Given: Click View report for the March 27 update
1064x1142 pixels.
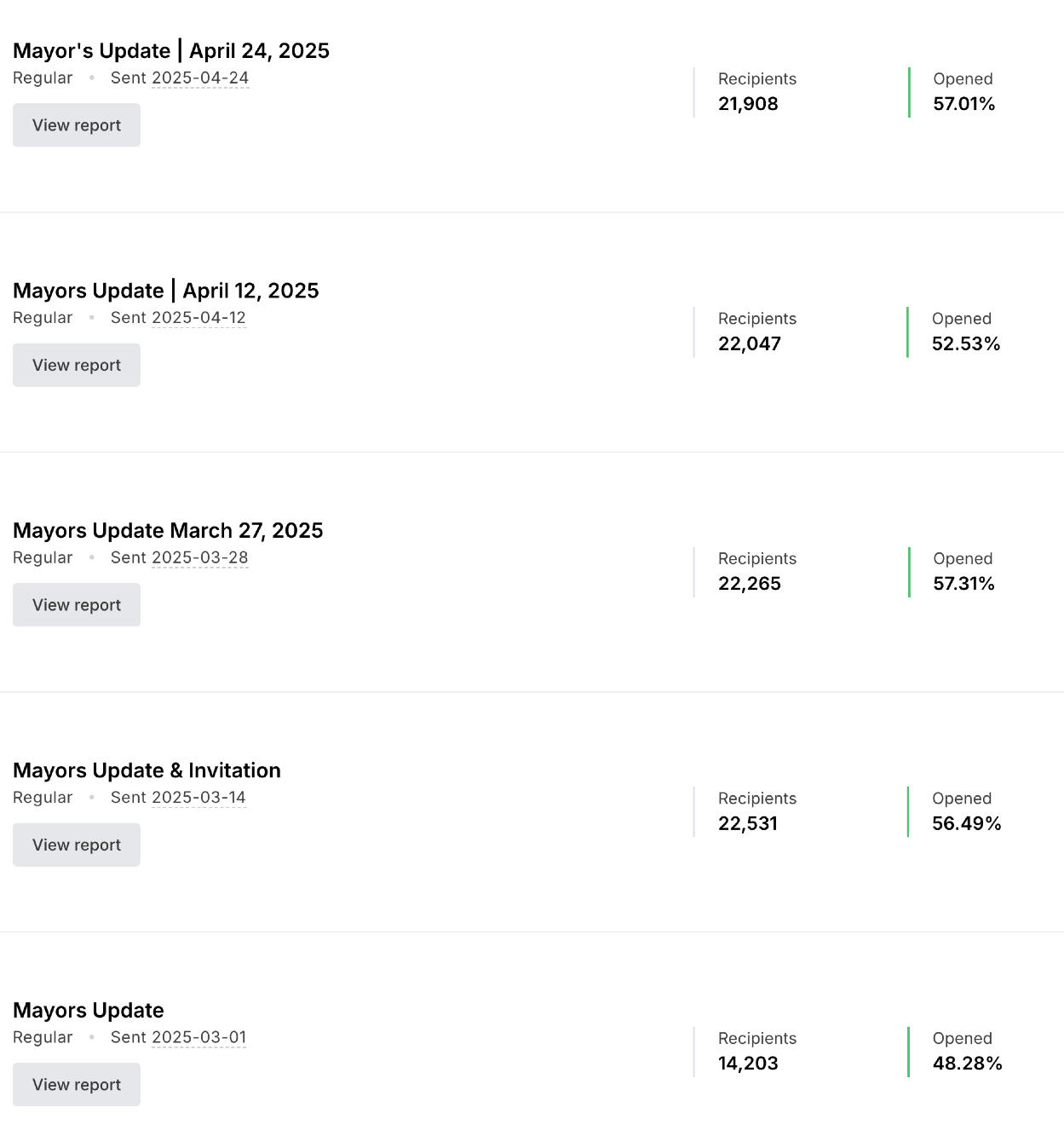Looking at the screenshot, I should click(x=77, y=605).
